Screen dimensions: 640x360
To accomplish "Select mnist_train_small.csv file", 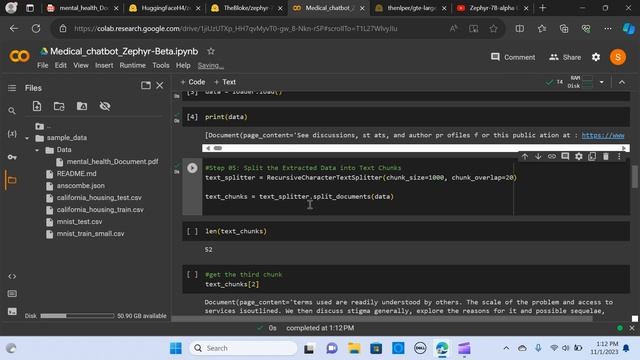I will 90,234.
